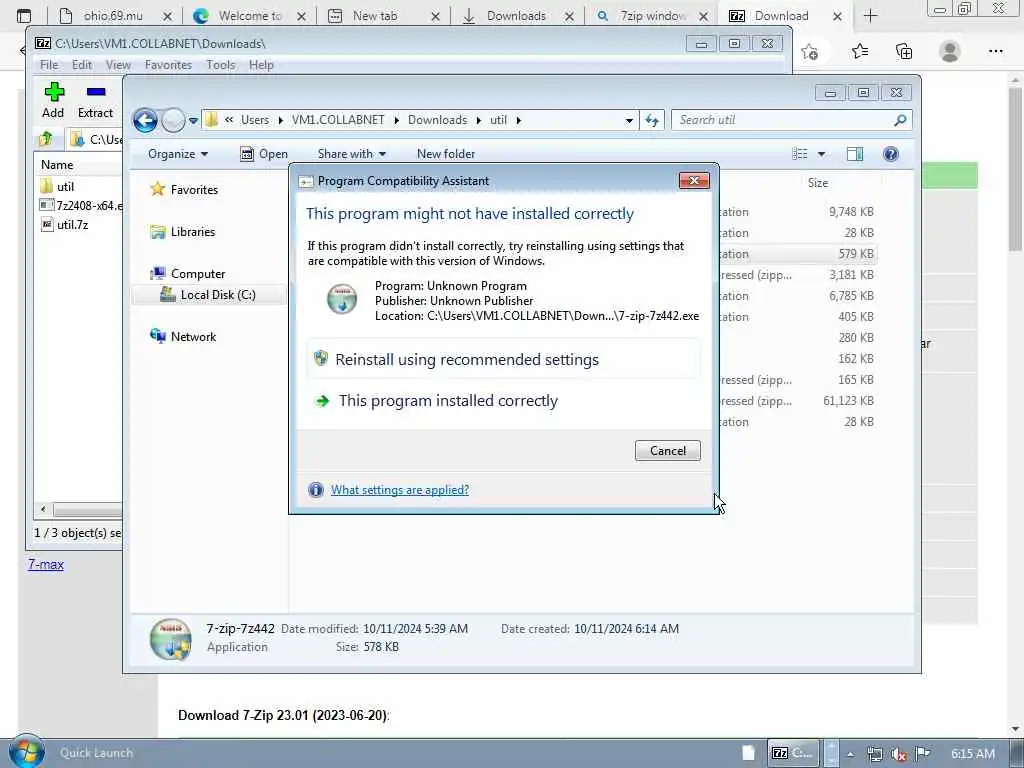Viewport: 1024px width, 768px height.
Task: Click the Explorer forward arrow button
Action: [173, 120]
